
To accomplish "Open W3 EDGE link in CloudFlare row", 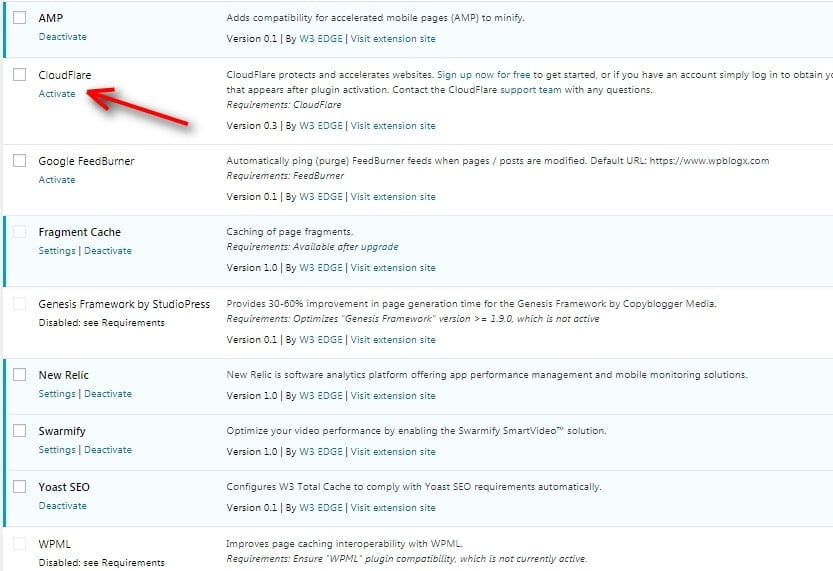I will 321,126.
